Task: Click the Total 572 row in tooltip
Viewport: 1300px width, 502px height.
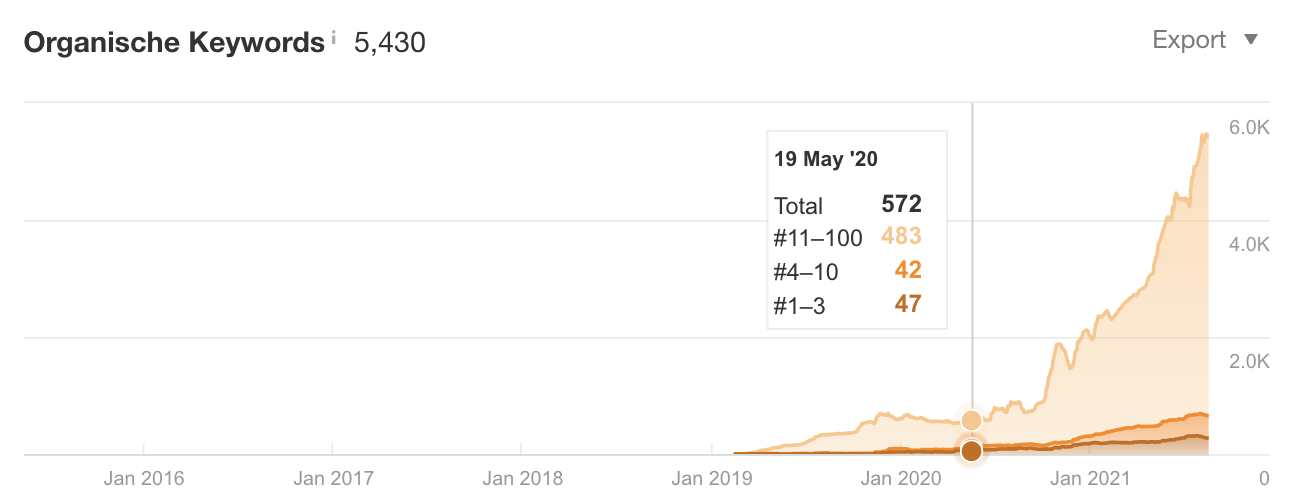Action: tap(848, 205)
